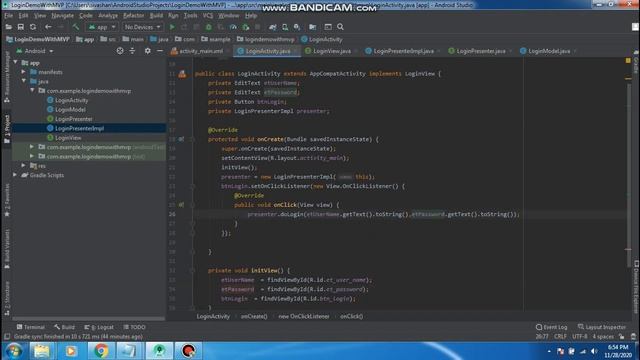Click the Open folder toolbar icon
The height and width of the screenshot is (360, 640).
(x=9, y=27)
